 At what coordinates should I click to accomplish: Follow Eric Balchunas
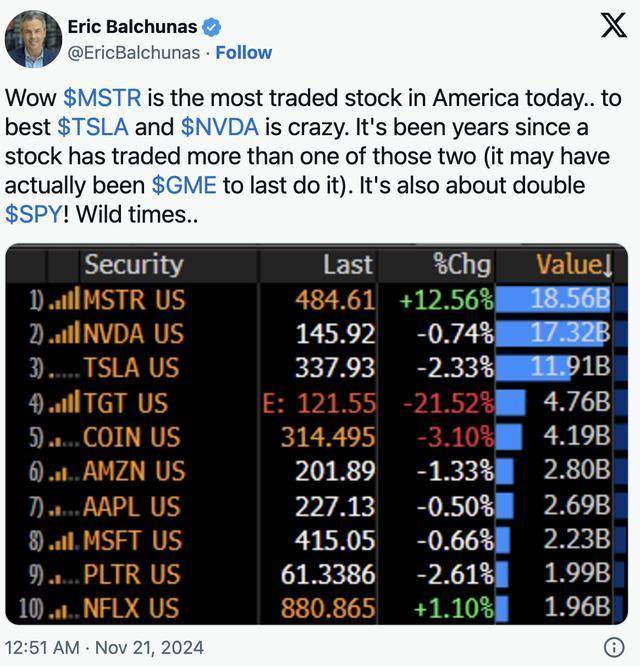[x=244, y=52]
